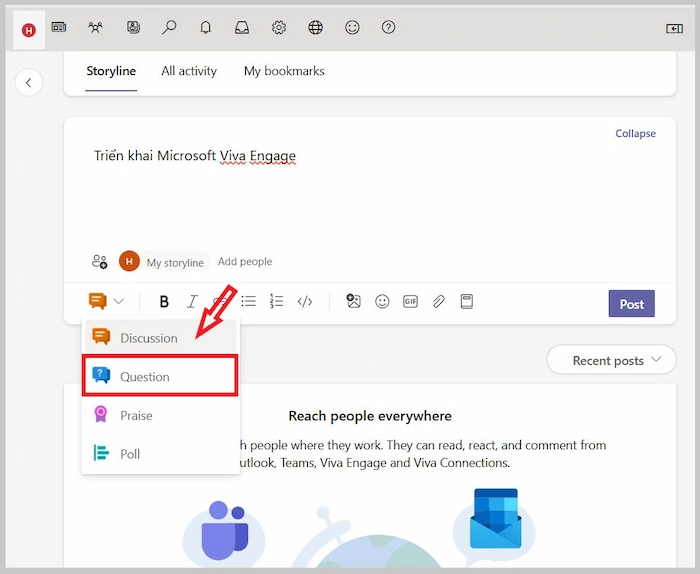
Task: Click the Teams logo illustration
Action: tap(225, 530)
